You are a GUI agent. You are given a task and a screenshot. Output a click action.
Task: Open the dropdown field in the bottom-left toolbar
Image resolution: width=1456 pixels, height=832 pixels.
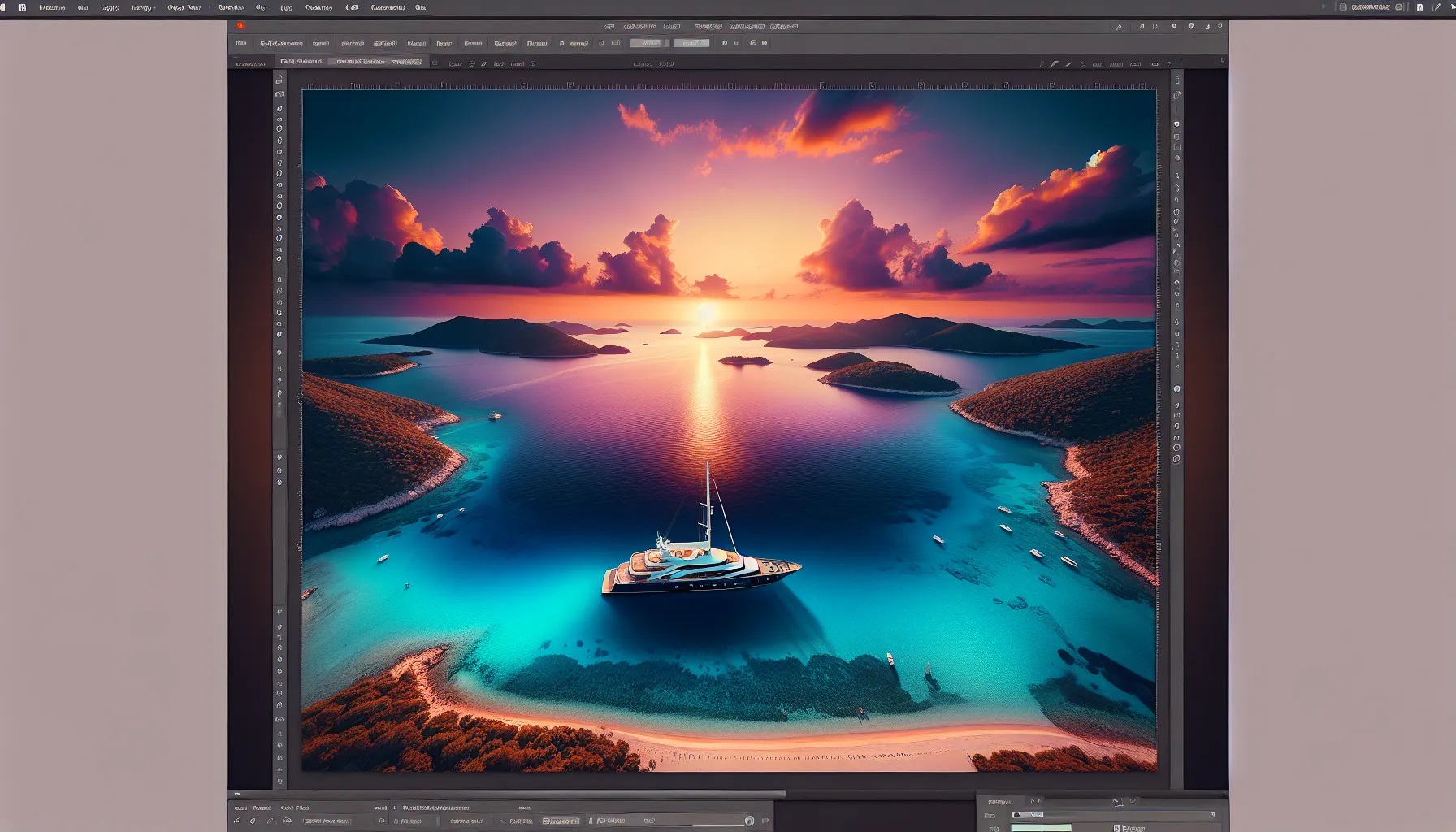click(325, 821)
